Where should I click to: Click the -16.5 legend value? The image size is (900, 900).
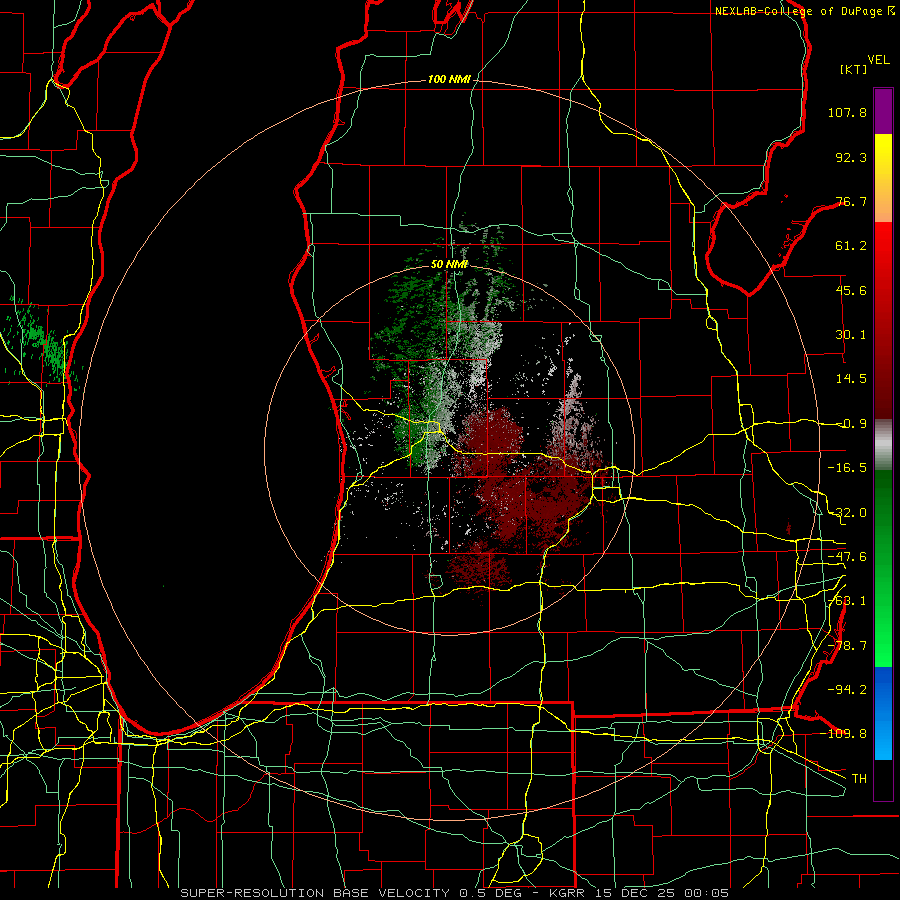tap(847, 468)
